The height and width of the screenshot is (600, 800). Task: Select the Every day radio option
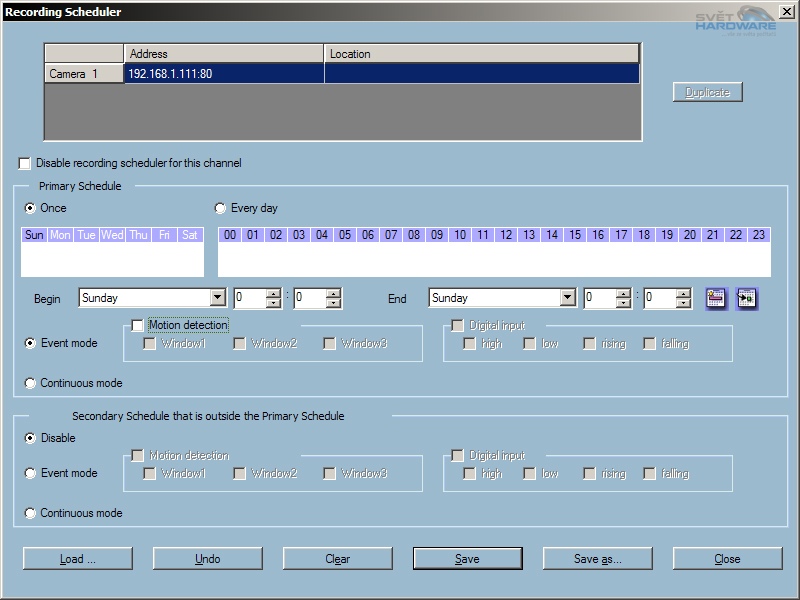(x=220, y=208)
